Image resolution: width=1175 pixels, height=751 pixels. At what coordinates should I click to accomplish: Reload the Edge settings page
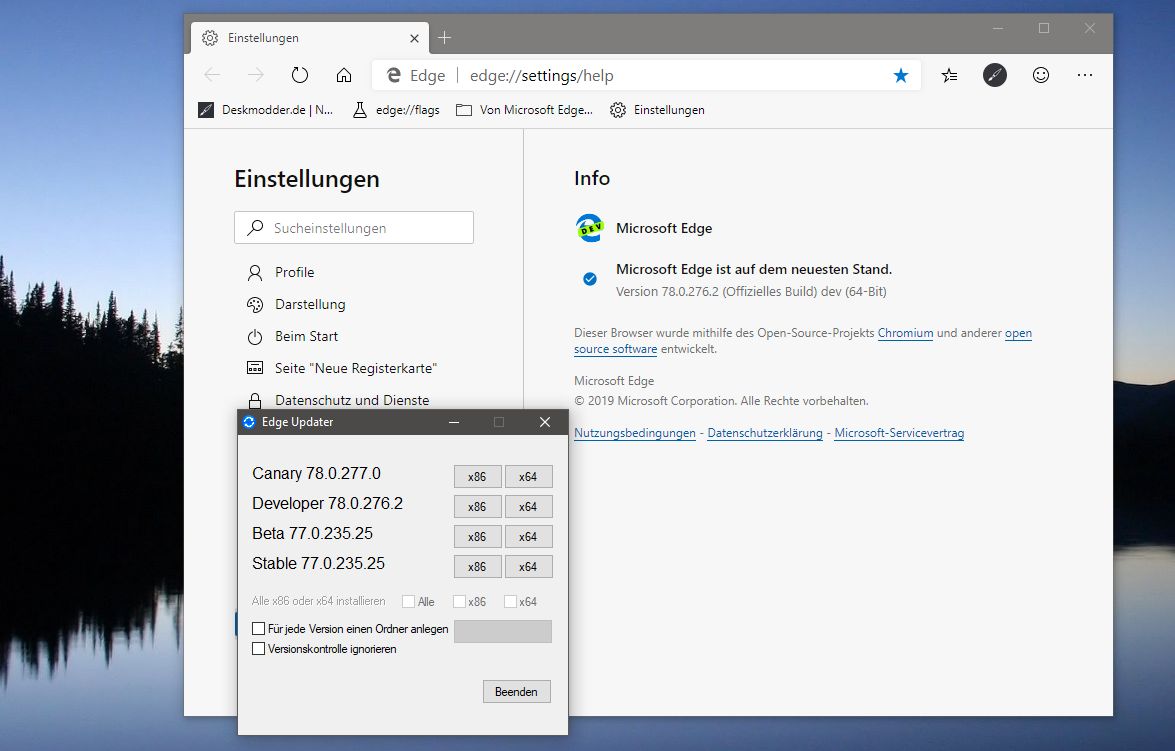pyautogui.click(x=300, y=75)
